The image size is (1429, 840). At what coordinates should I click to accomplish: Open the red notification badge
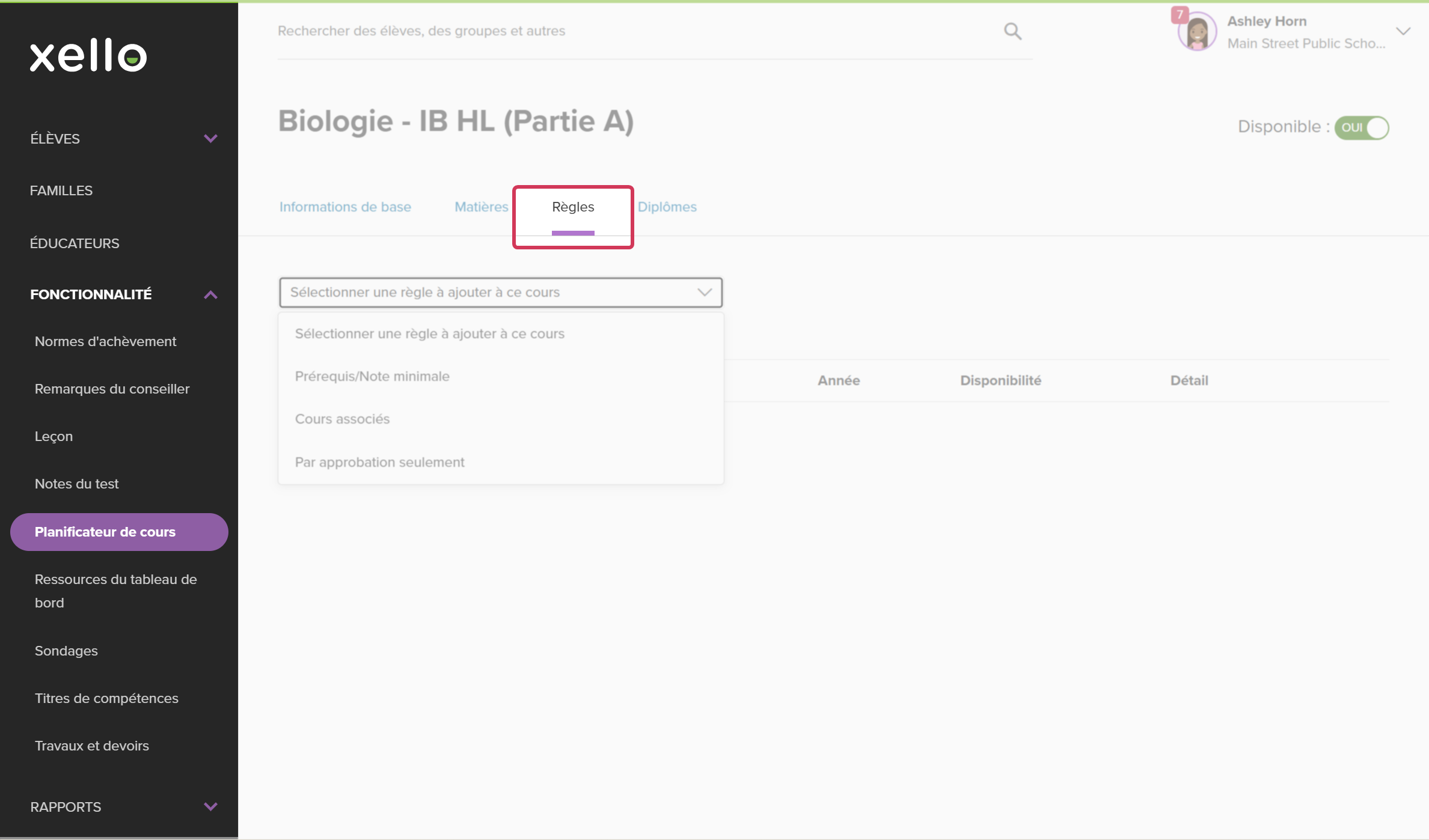point(1180,14)
